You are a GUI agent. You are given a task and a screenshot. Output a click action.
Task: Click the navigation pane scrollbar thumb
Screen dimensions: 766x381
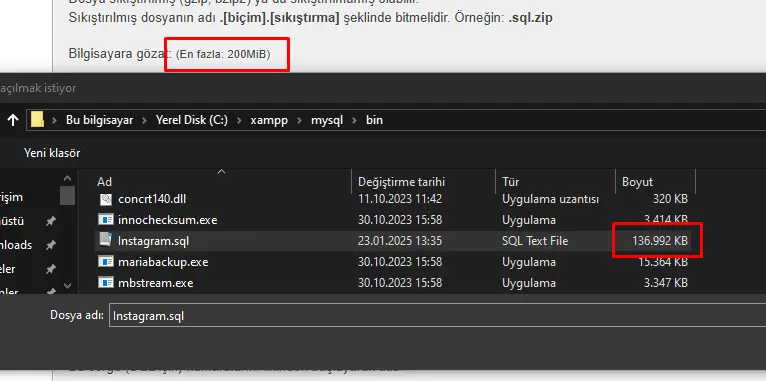click(x=67, y=195)
